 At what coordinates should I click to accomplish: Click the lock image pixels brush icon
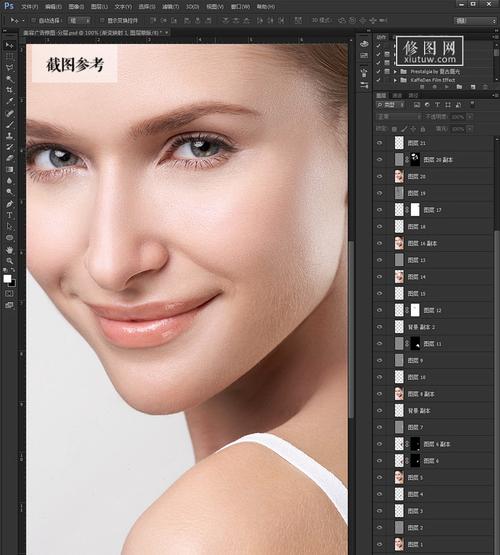(x=404, y=129)
